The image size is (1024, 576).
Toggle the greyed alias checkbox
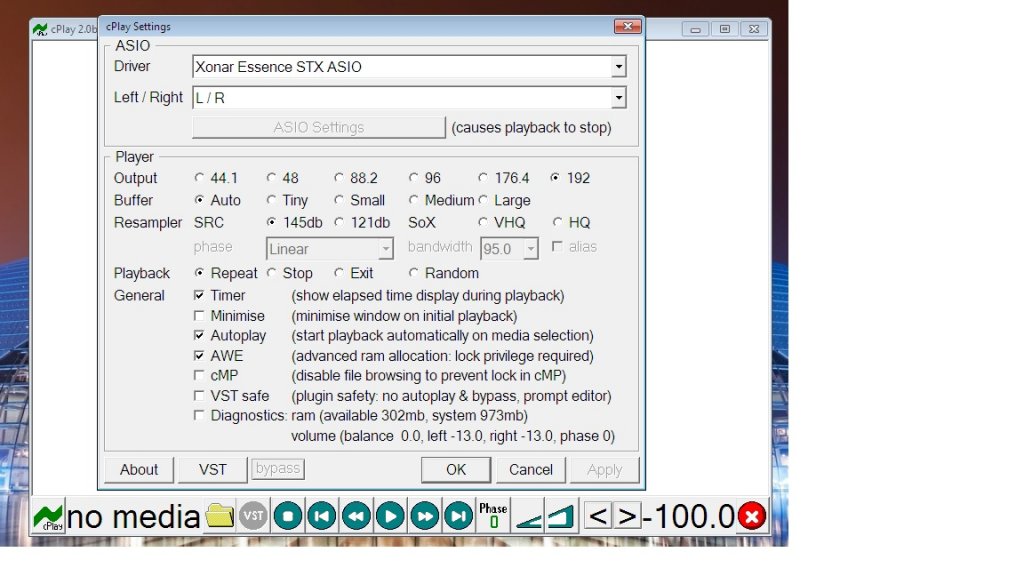[557, 246]
